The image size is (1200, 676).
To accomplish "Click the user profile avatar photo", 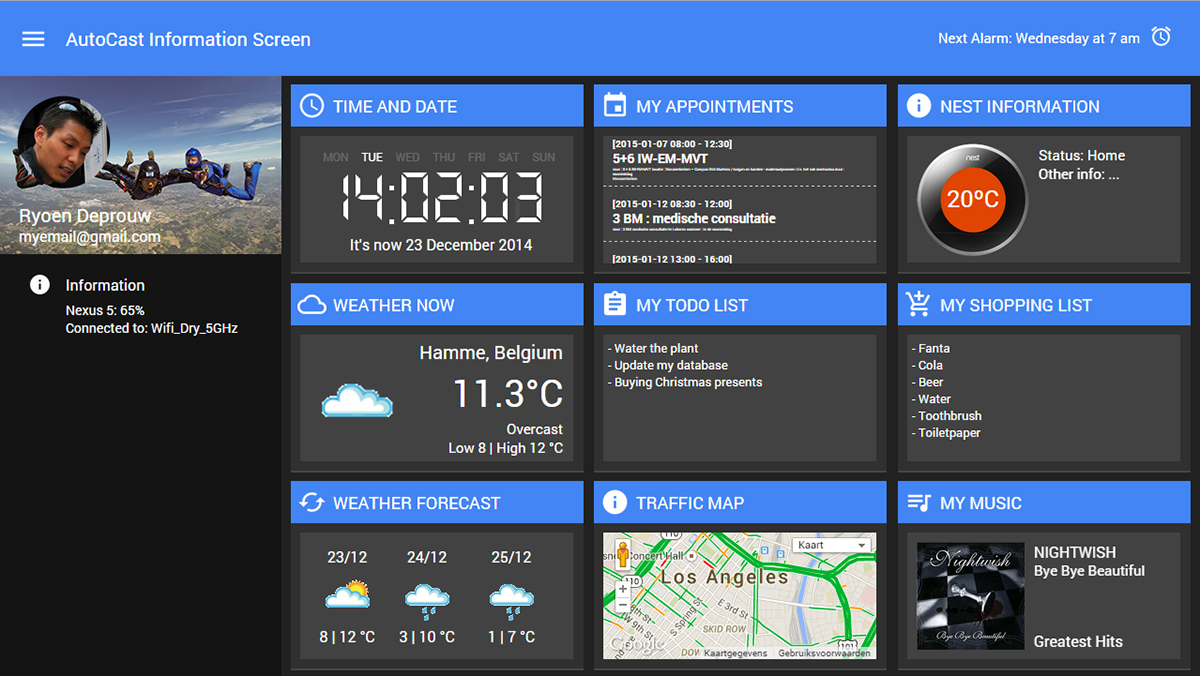I will click(x=62, y=142).
